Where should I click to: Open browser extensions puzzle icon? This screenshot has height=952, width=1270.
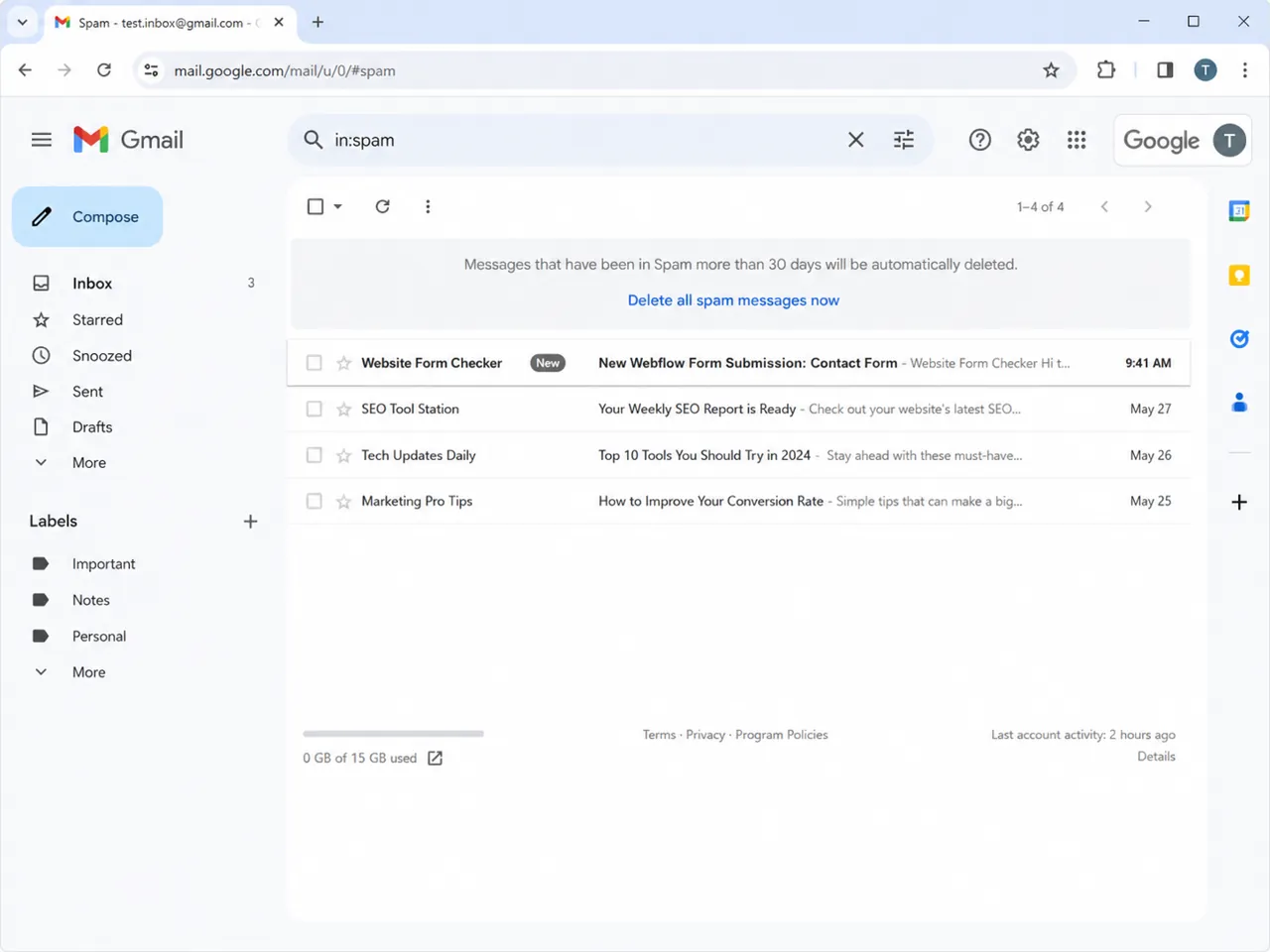[1106, 69]
